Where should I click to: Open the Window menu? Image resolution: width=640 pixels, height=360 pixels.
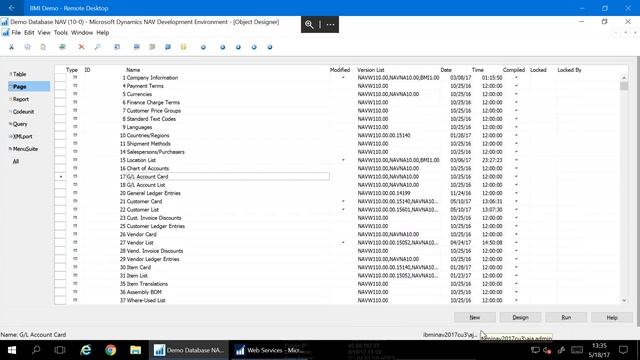point(82,33)
